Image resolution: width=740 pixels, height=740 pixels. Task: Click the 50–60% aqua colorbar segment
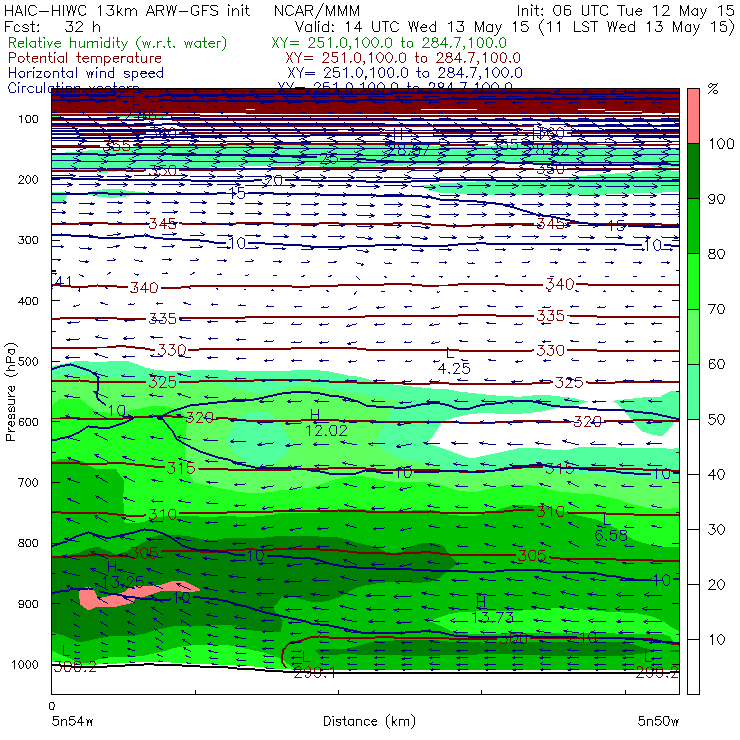point(693,392)
